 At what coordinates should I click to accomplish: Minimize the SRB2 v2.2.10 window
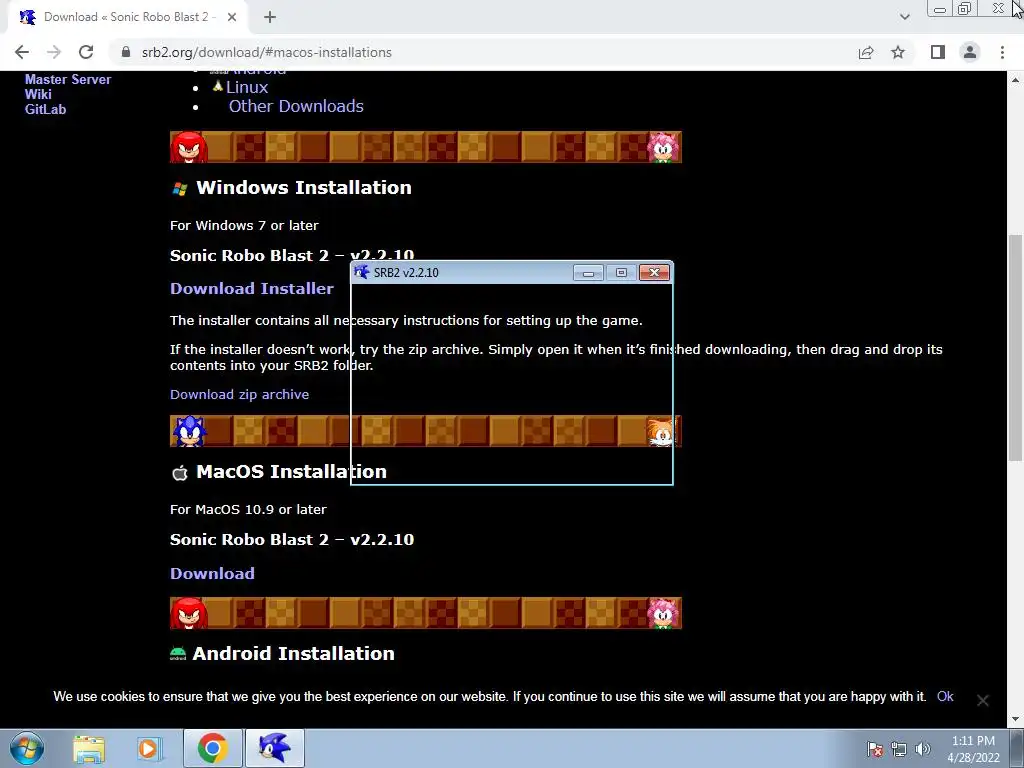pos(588,272)
